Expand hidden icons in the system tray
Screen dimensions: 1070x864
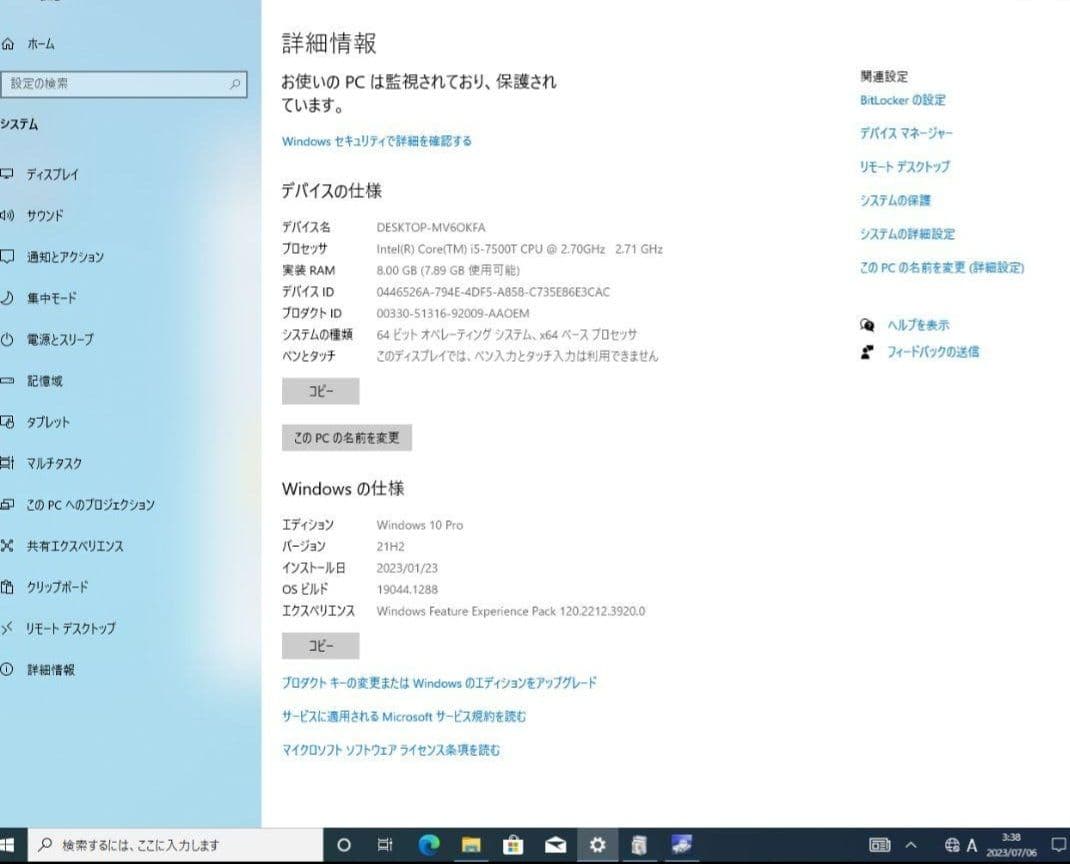910,845
